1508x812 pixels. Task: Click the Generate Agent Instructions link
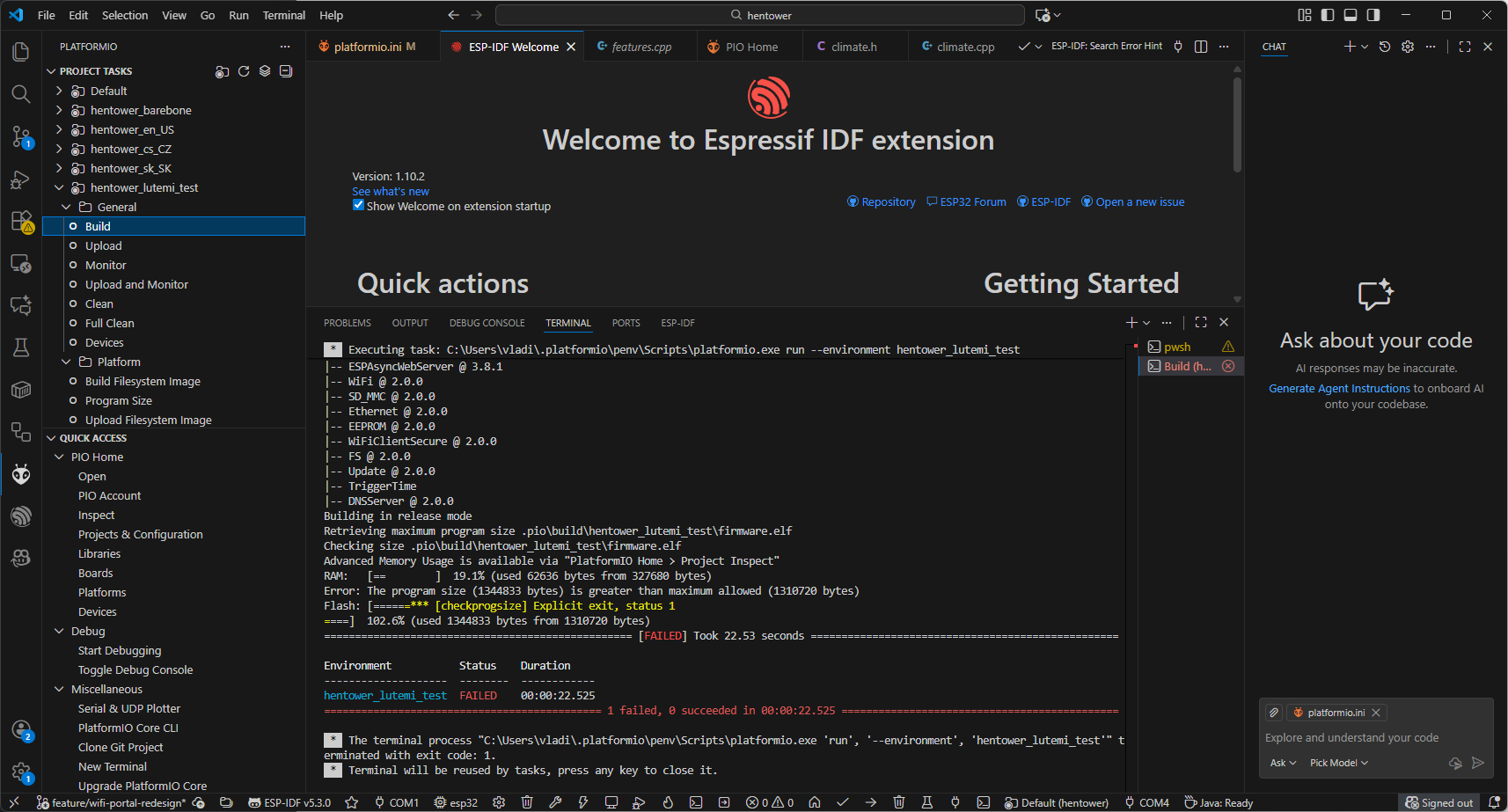pyautogui.click(x=1339, y=388)
